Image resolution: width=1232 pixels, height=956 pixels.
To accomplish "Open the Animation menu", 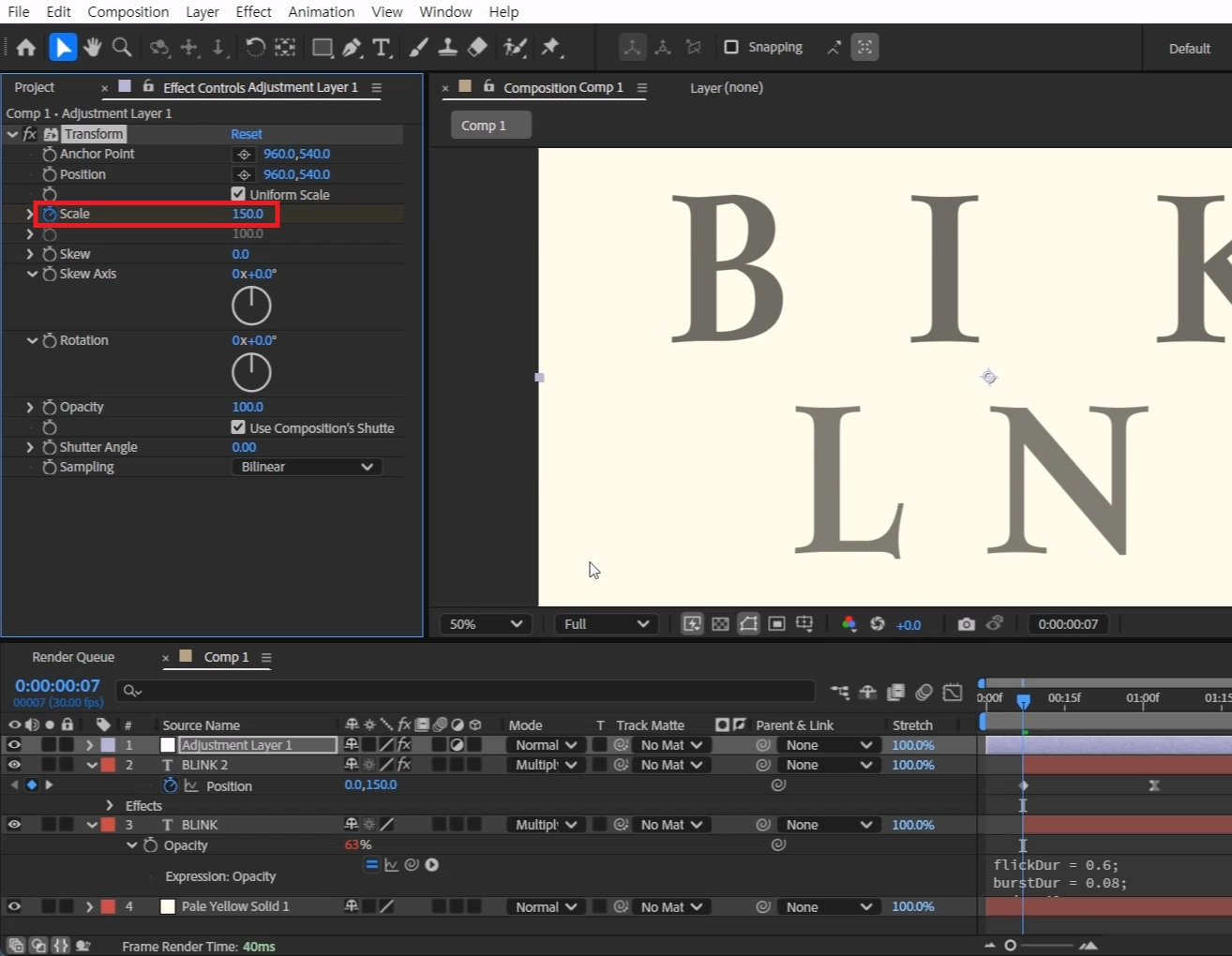I will click(322, 11).
